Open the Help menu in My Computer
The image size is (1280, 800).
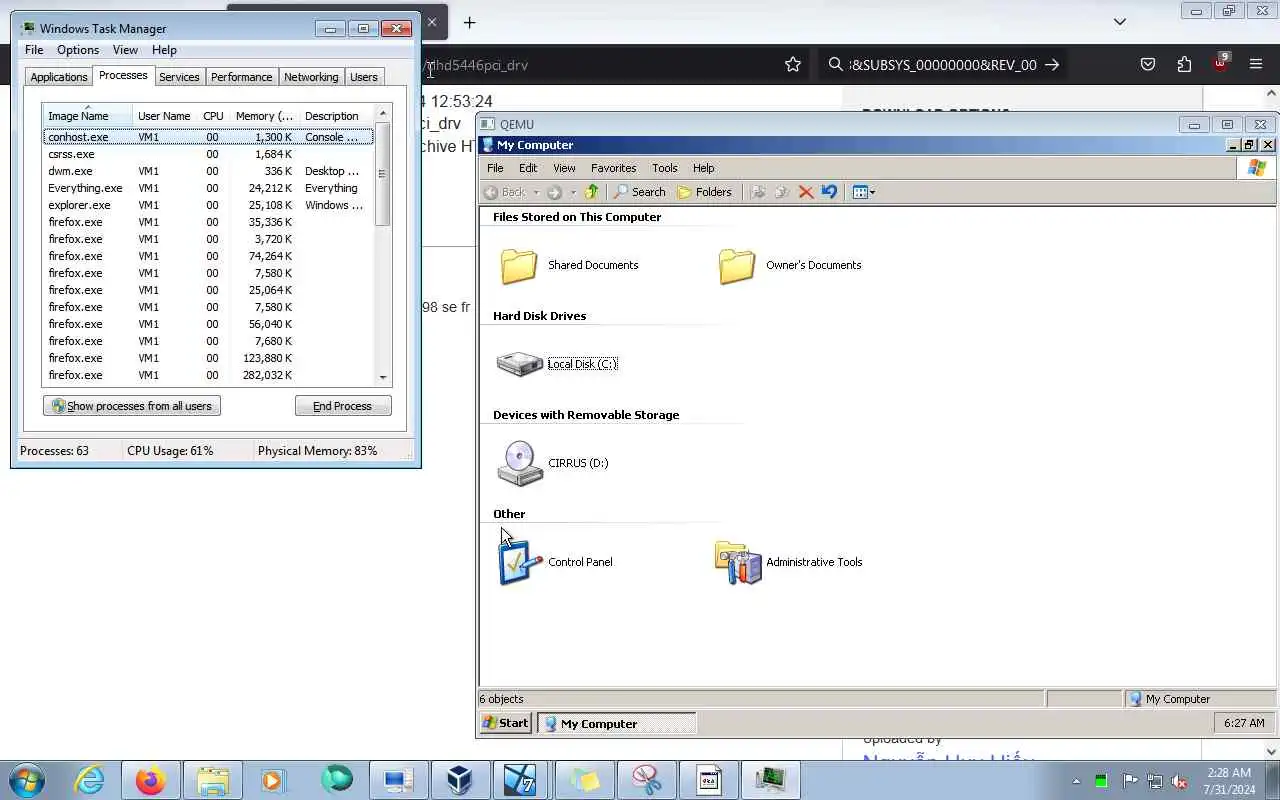703,168
